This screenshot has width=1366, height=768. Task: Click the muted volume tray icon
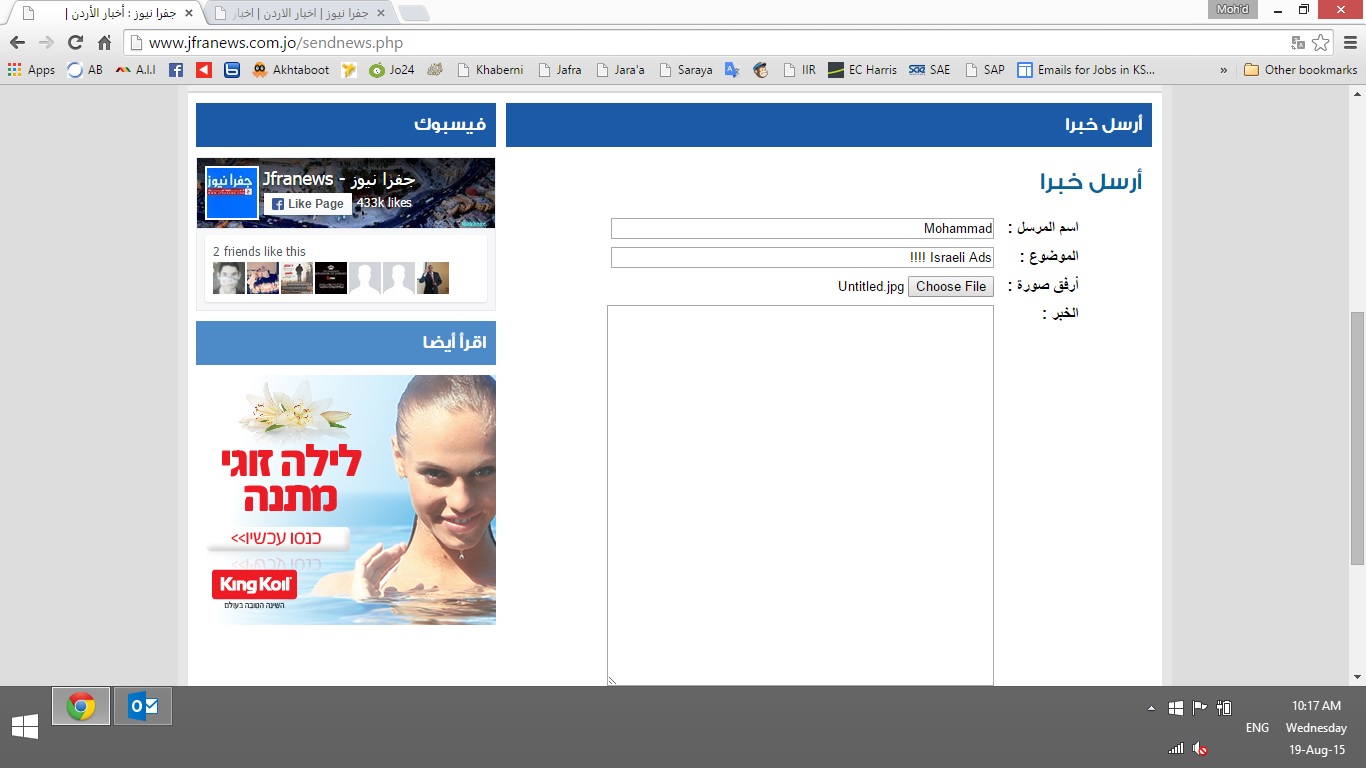(1201, 748)
